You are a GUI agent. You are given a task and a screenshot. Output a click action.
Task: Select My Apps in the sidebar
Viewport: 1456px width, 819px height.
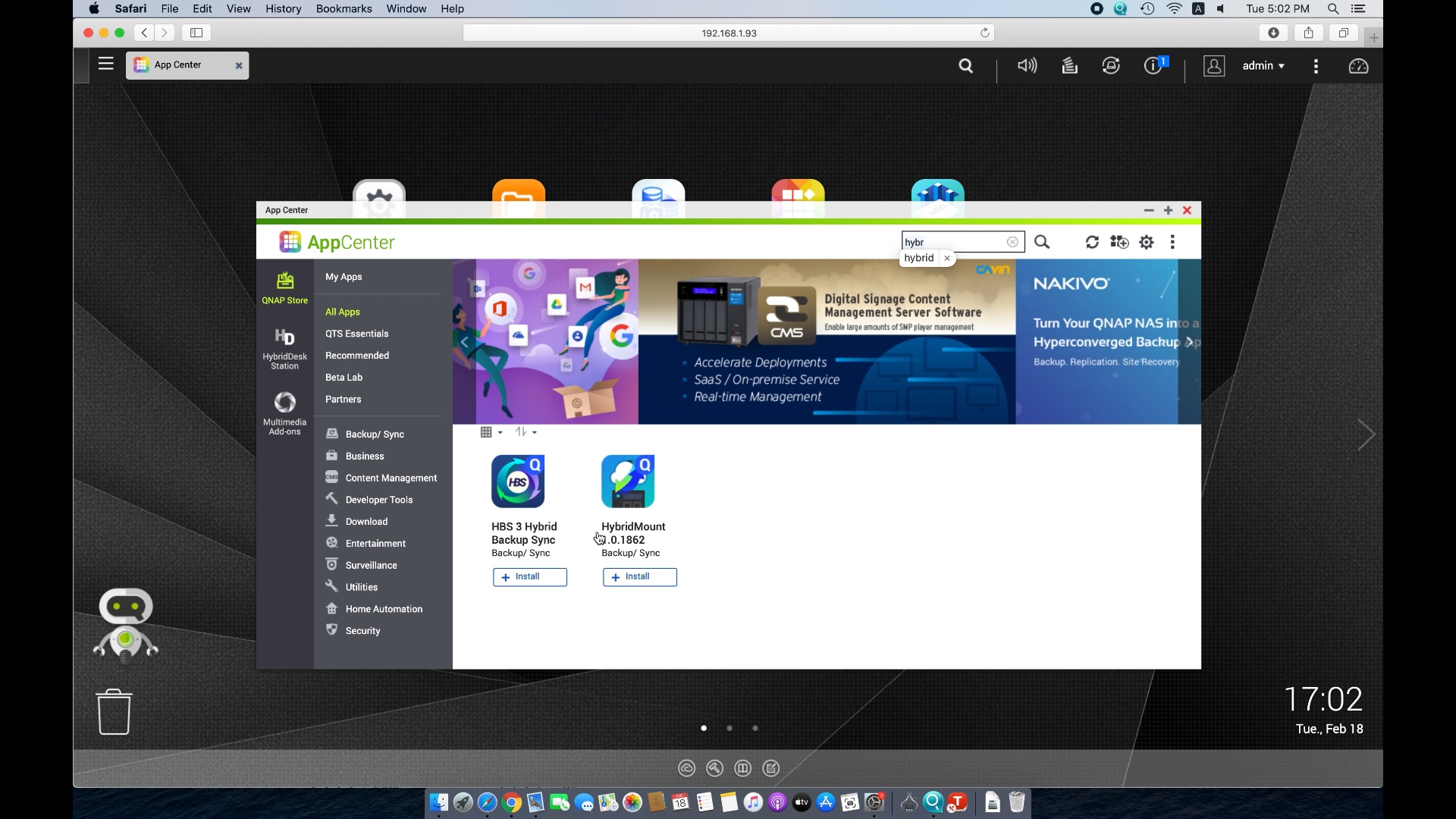tap(344, 277)
